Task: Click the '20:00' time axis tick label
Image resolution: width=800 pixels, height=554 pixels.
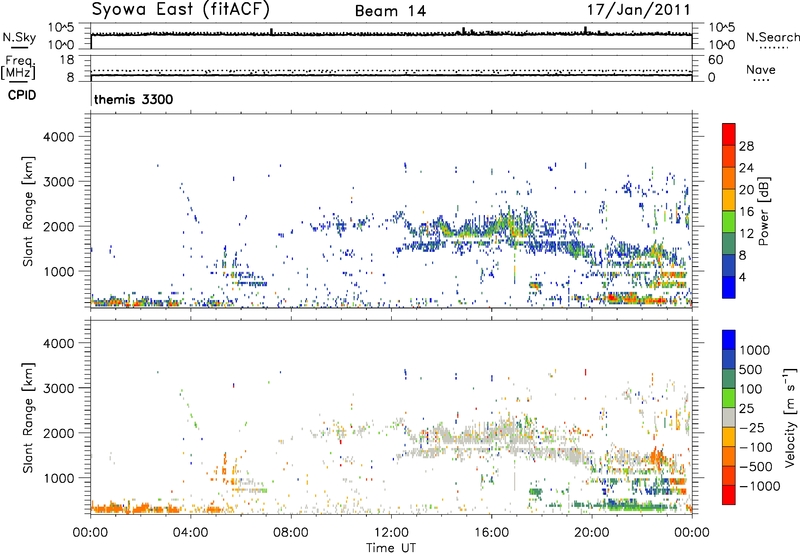Action: pos(591,533)
